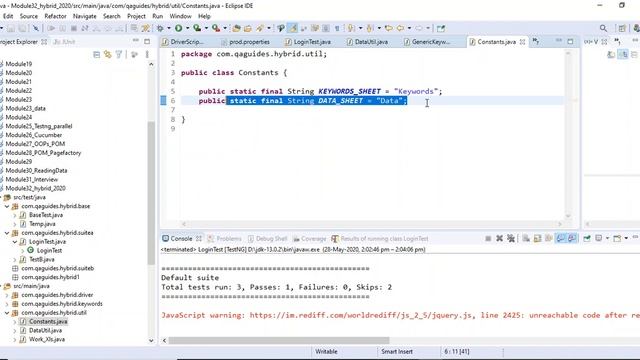Click the Quick Access magnifier icon

pyautogui.click(x=603, y=28)
